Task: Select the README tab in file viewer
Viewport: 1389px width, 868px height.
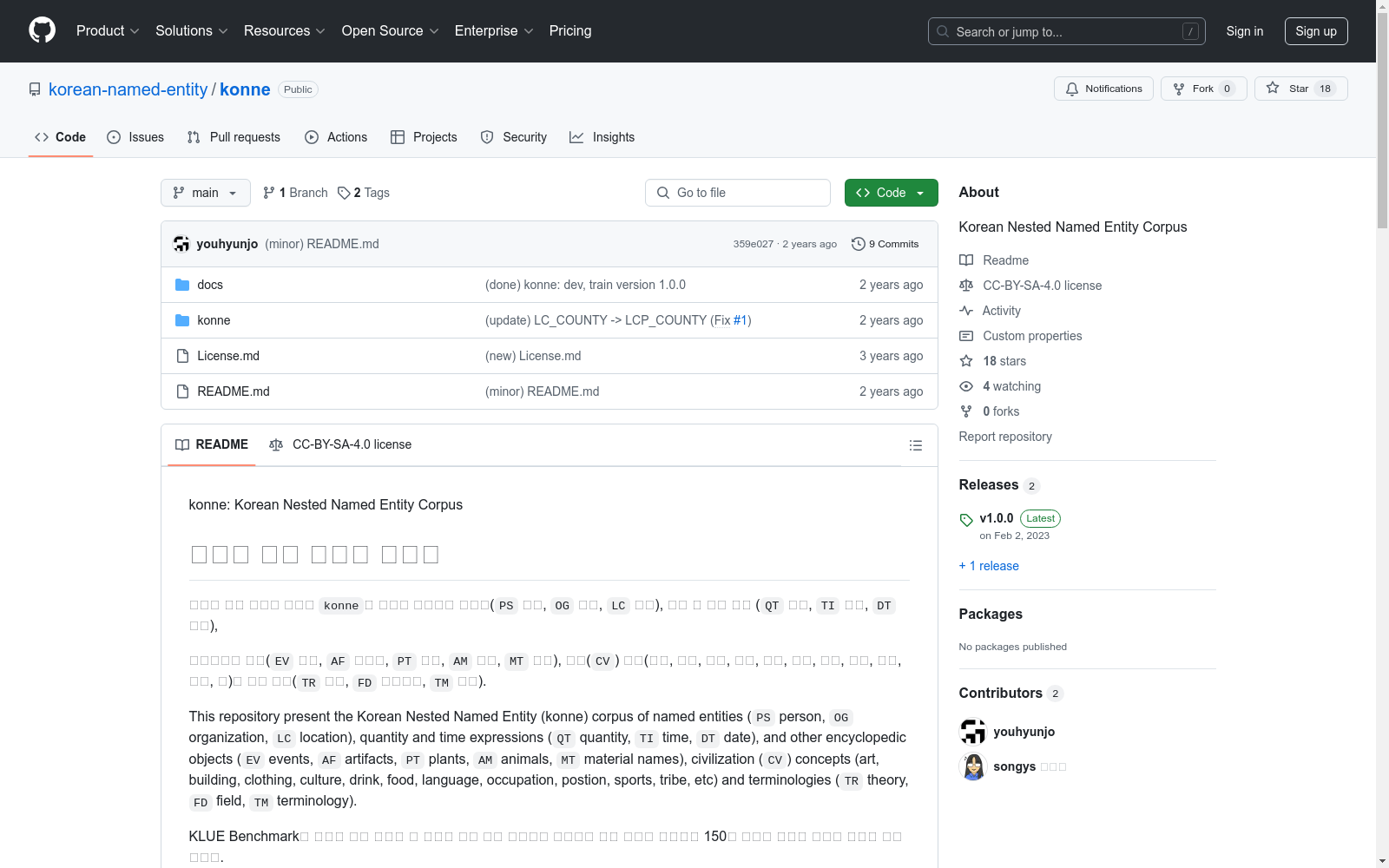Action: pyautogui.click(x=212, y=444)
